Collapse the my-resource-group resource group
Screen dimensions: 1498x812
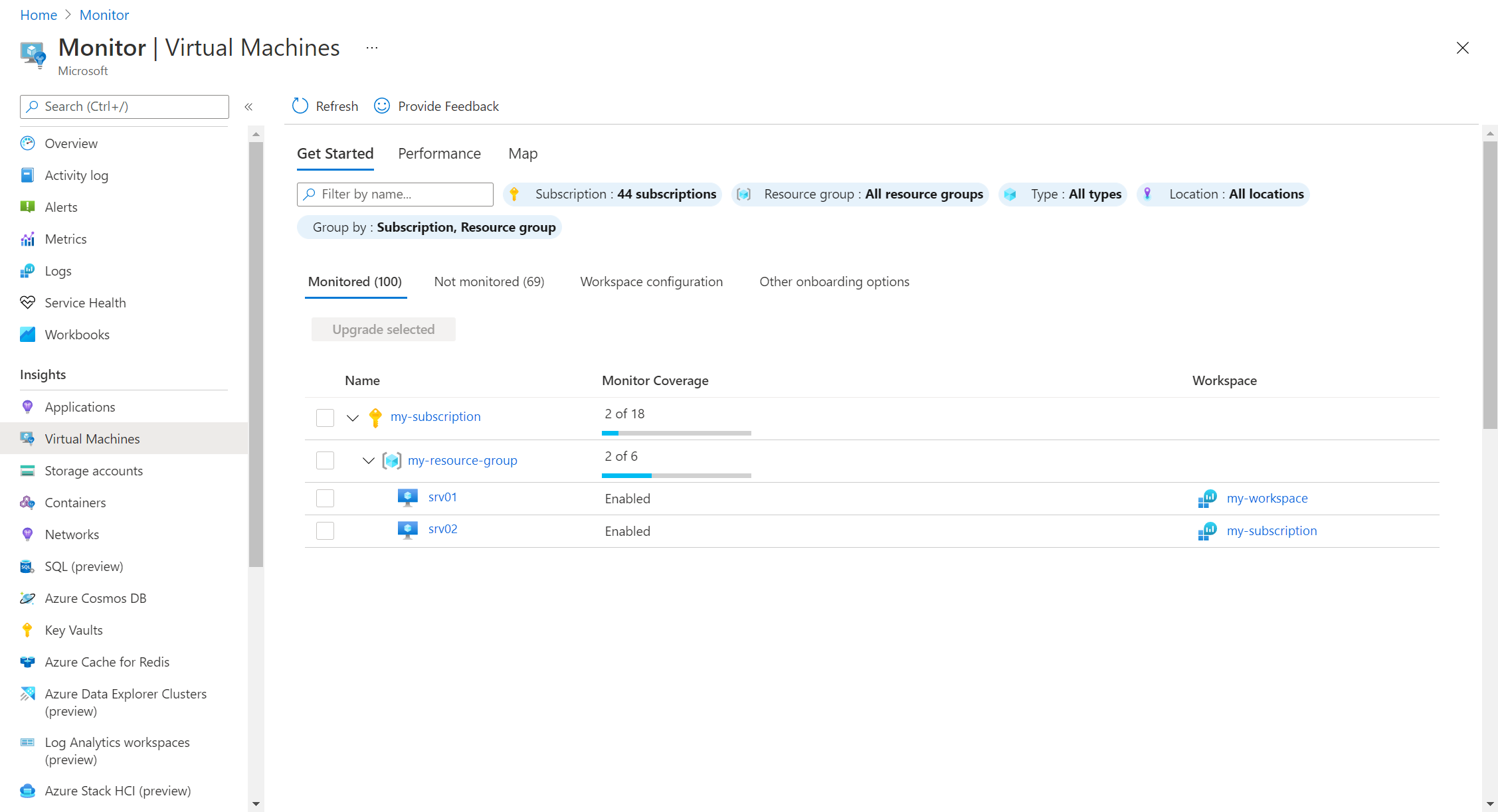[x=365, y=460]
